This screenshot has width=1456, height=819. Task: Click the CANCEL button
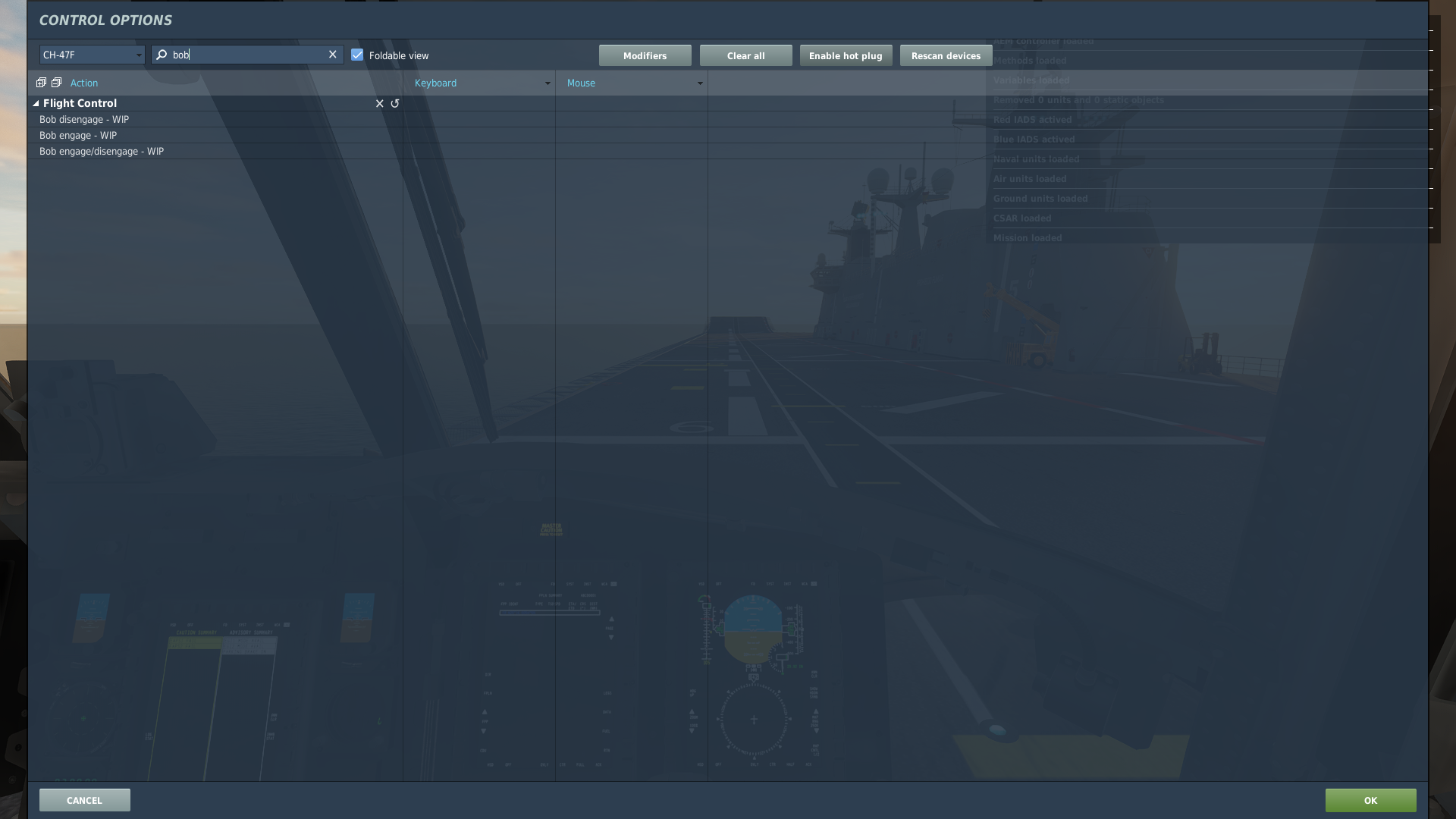point(84,800)
